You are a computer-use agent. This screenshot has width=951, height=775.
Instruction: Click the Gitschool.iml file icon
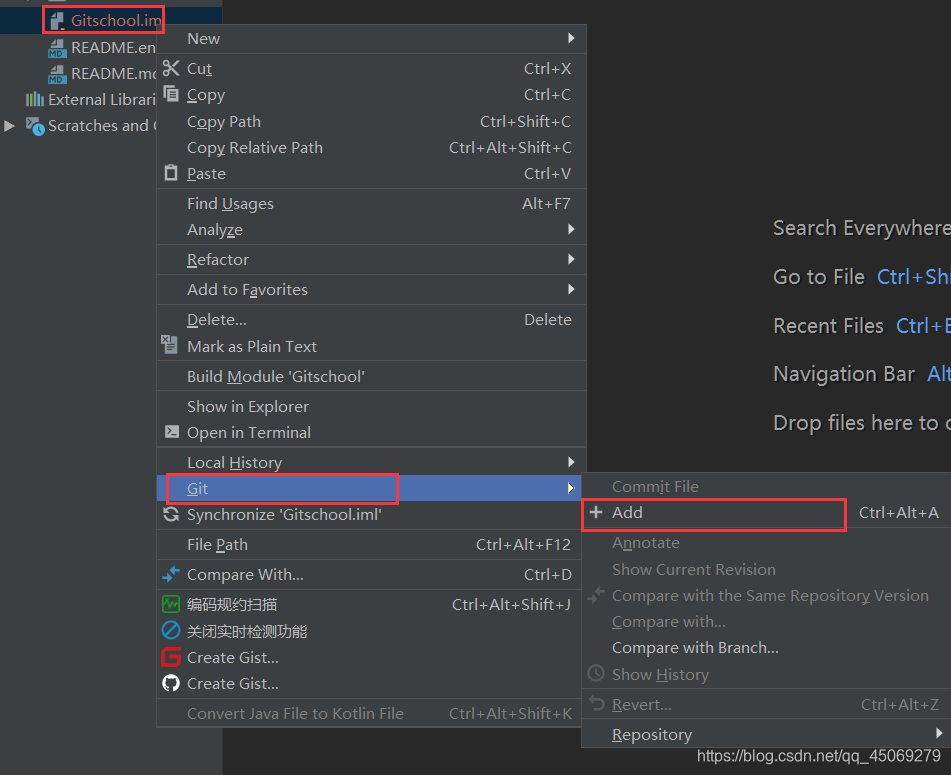coord(58,21)
